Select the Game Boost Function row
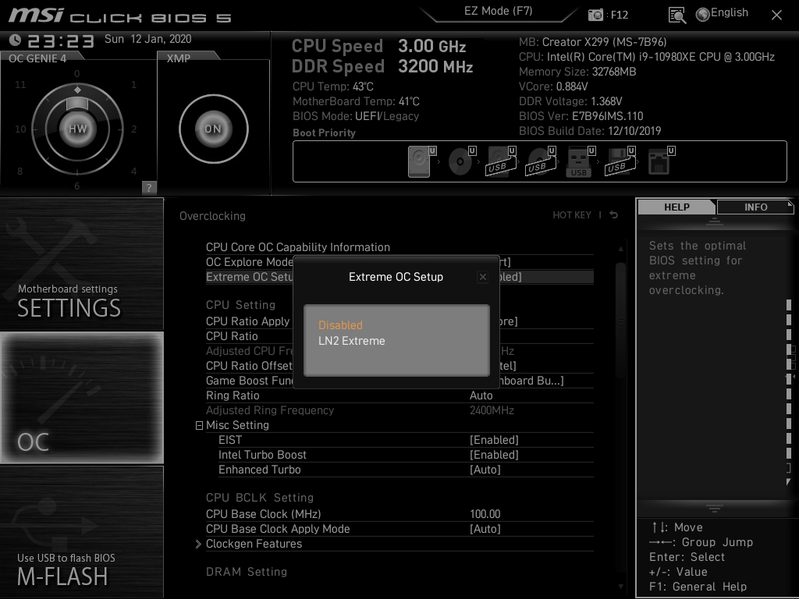This screenshot has width=799, height=599. (400, 380)
